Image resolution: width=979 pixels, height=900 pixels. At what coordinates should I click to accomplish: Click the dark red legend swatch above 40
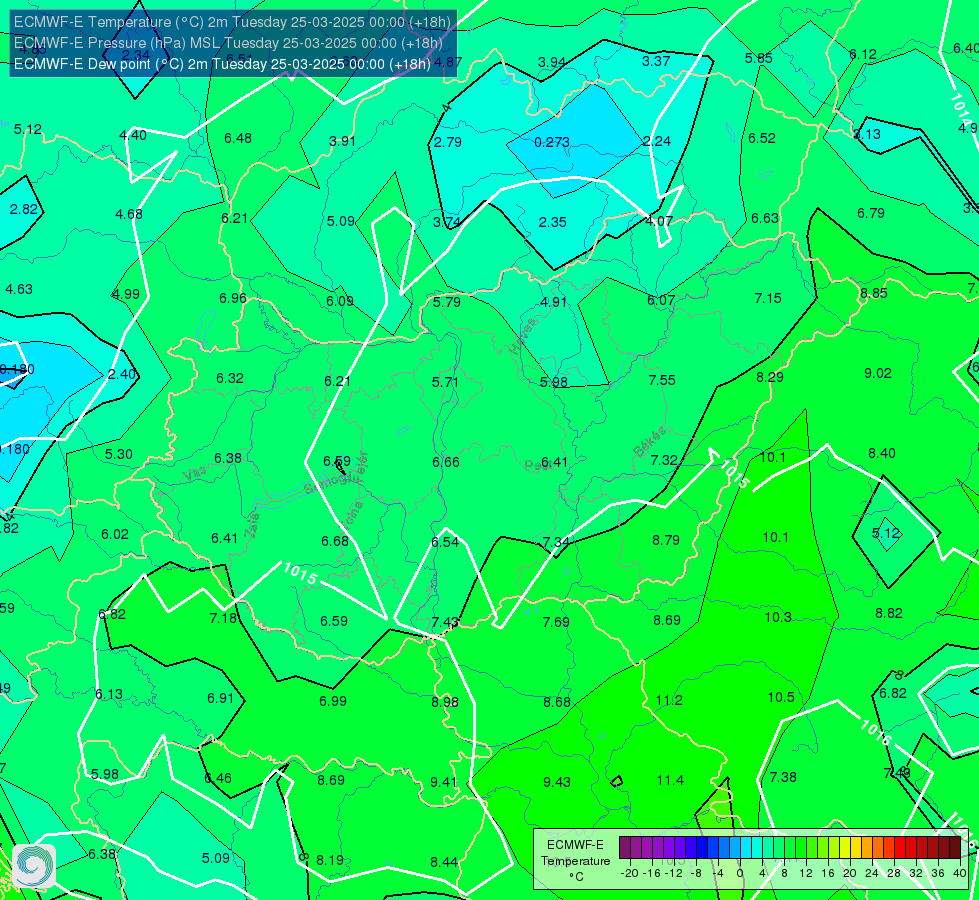click(x=955, y=848)
